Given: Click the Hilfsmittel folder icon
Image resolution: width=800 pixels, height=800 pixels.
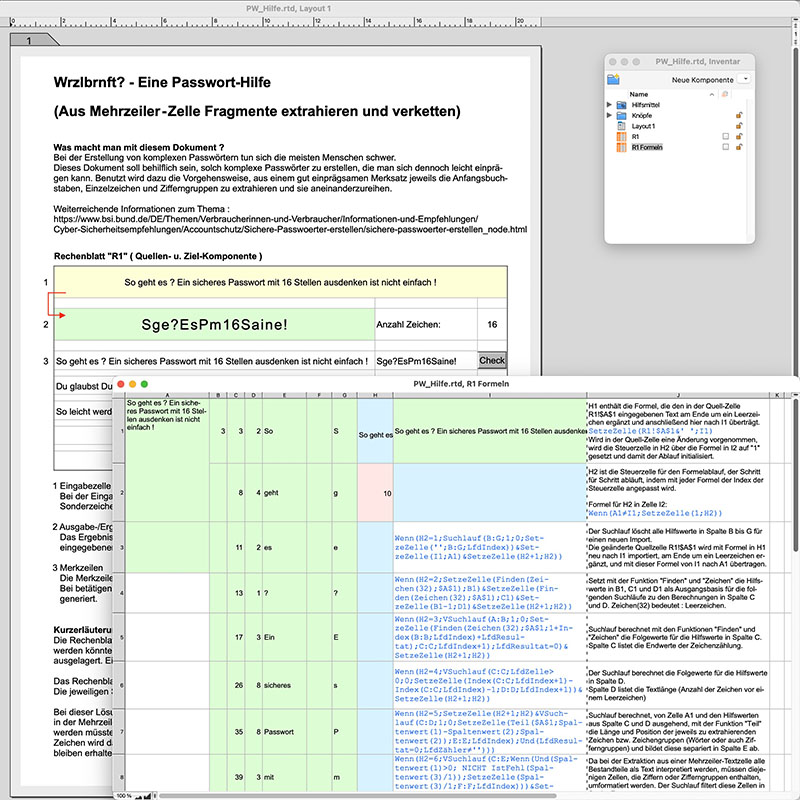Looking at the screenshot, I should click(622, 104).
